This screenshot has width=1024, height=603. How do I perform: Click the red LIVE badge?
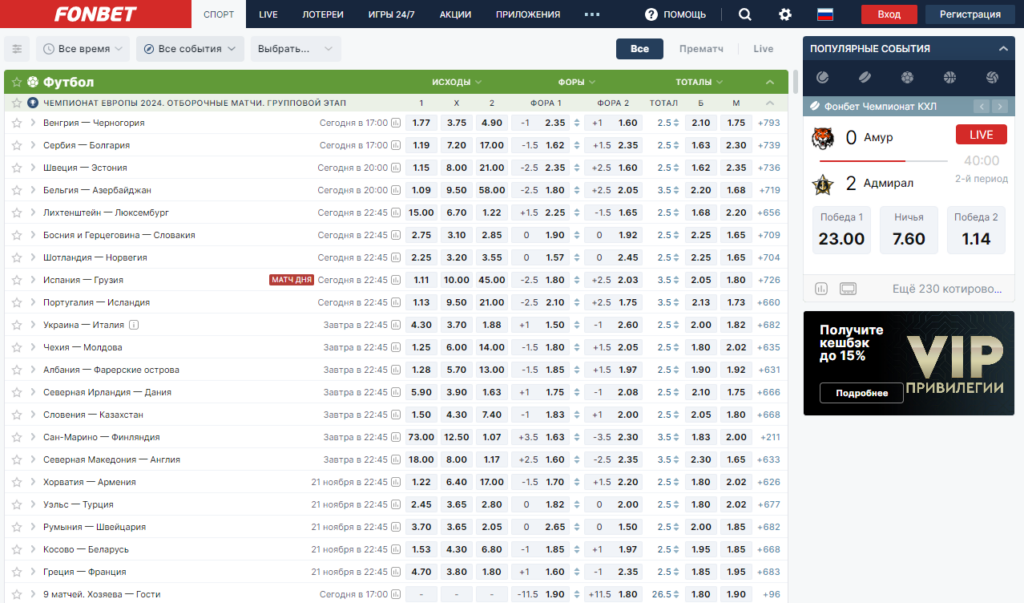coord(981,135)
